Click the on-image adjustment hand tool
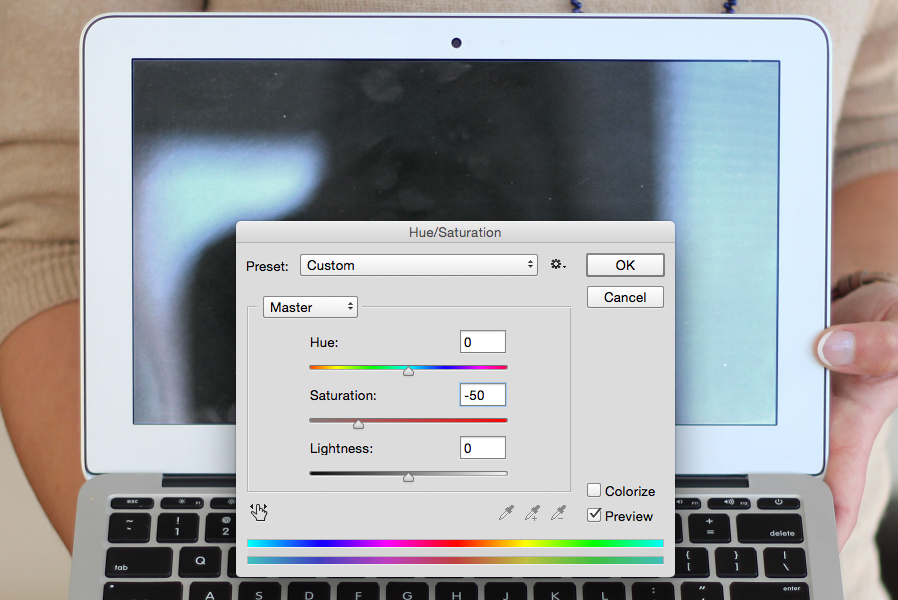The image size is (898, 600). click(259, 512)
